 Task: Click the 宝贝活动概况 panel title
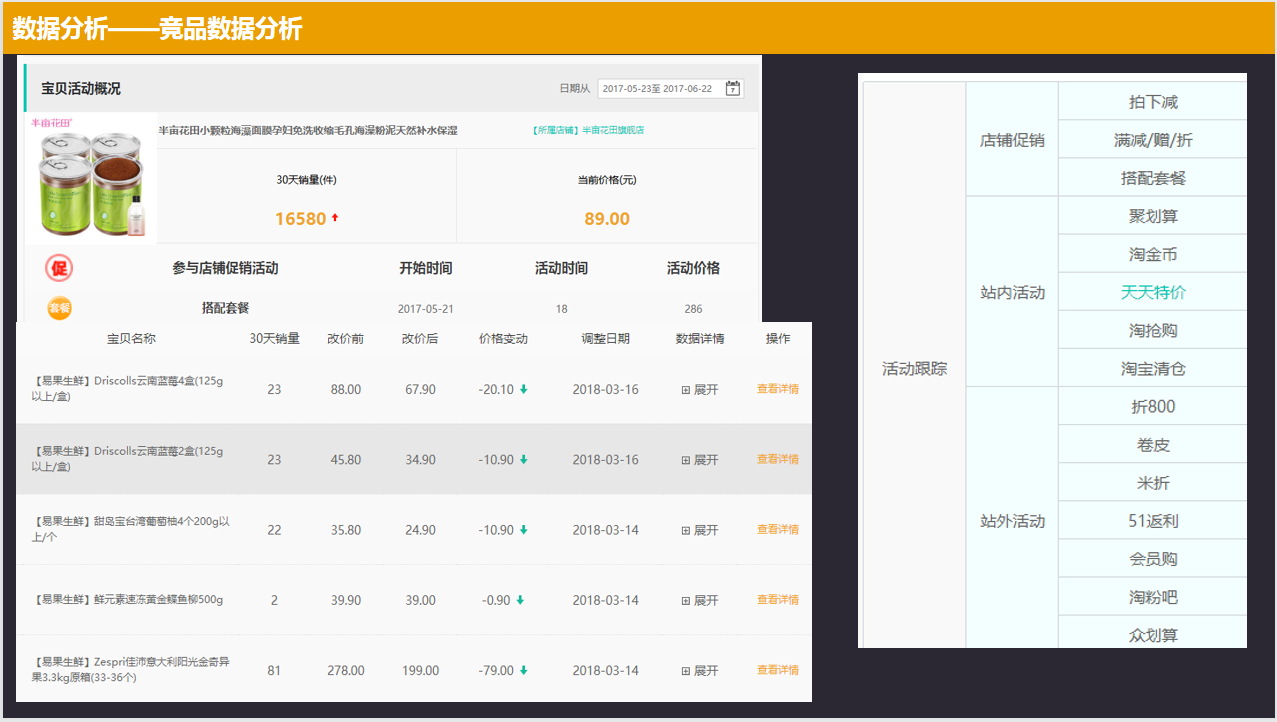coord(81,88)
